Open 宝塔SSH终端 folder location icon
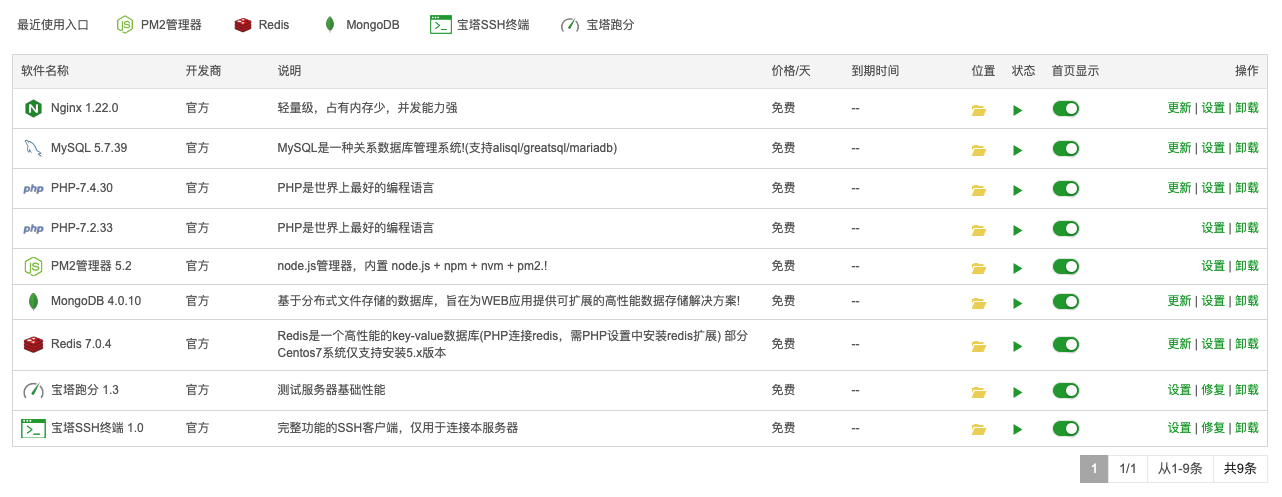1282x497 pixels. pos(979,430)
